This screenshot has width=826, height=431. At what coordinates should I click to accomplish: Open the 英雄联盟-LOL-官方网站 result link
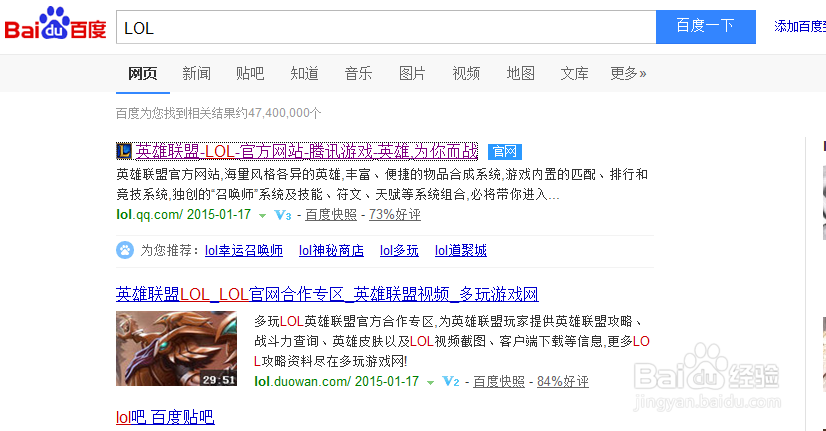307,151
